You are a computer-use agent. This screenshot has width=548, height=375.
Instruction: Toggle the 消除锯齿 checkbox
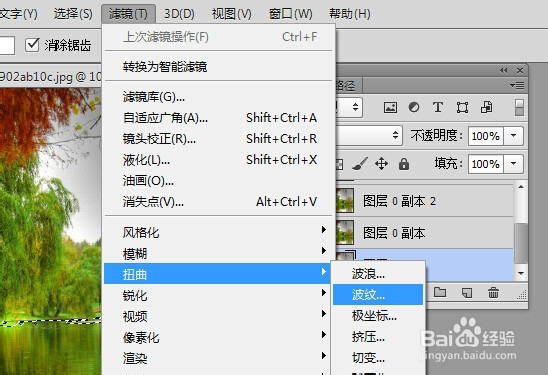tap(32, 45)
